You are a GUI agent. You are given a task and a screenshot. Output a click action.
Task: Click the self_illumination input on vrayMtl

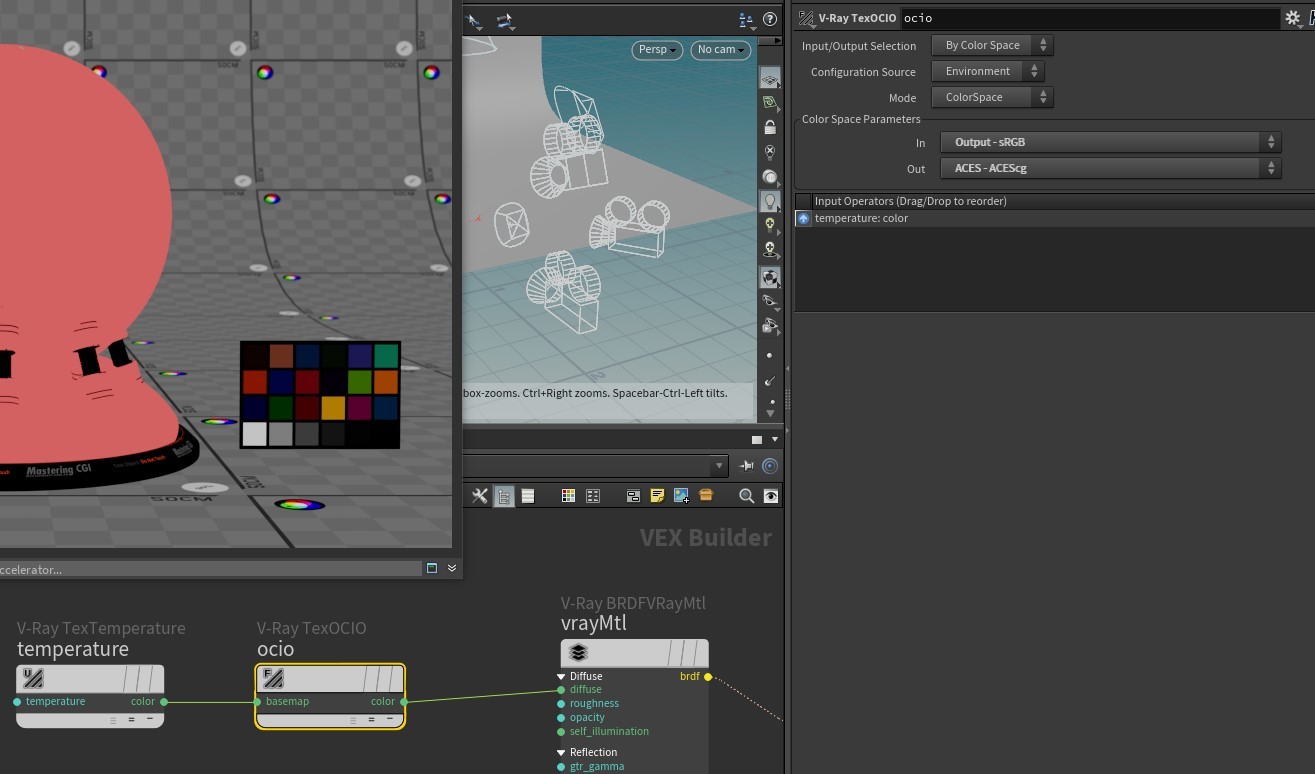561,732
